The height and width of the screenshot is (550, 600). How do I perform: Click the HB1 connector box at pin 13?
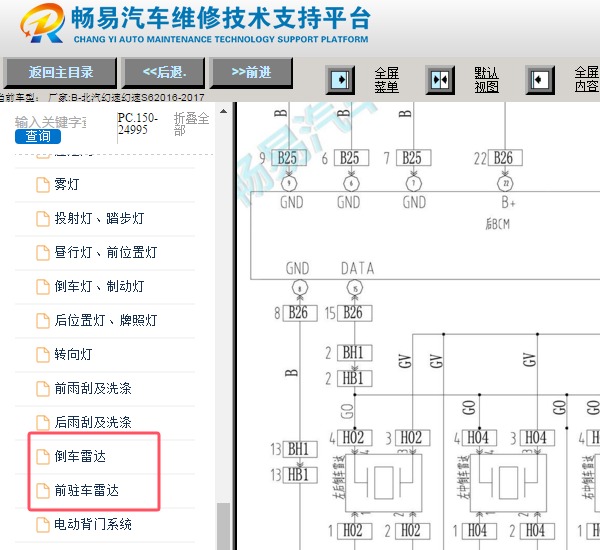(x=300, y=475)
